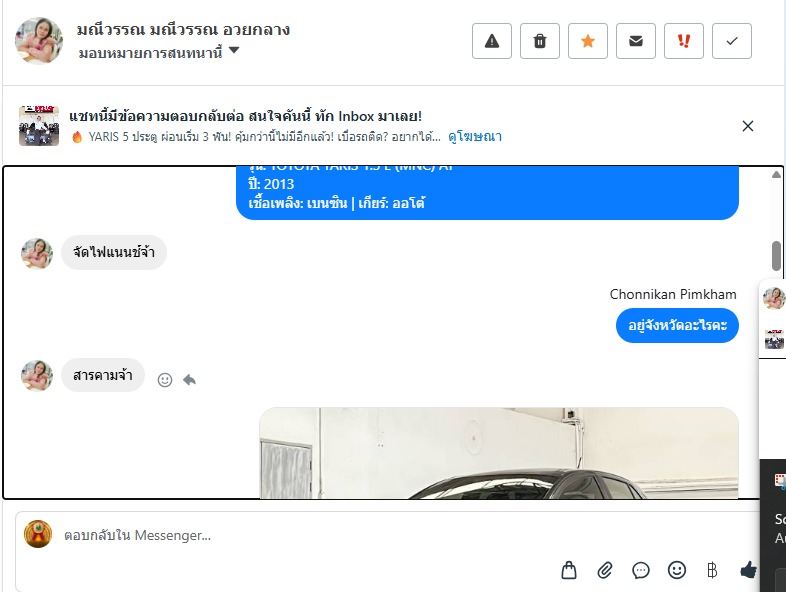Mark conversation as spam with warning icon
Image resolution: width=786 pixels, height=592 pixels.
tap(492, 41)
